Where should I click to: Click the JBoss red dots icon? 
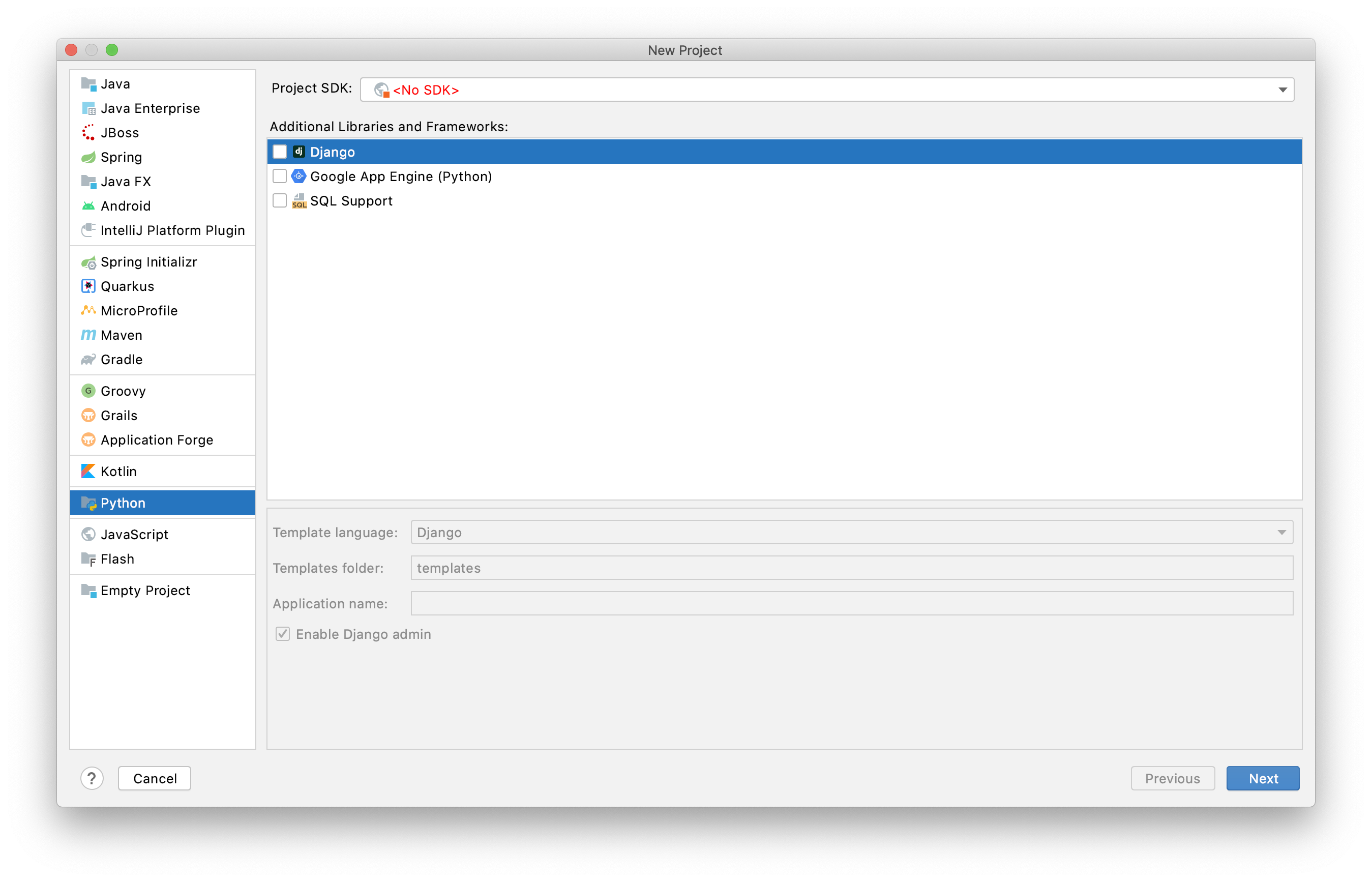pyautogui.click(x=88, y=132)
